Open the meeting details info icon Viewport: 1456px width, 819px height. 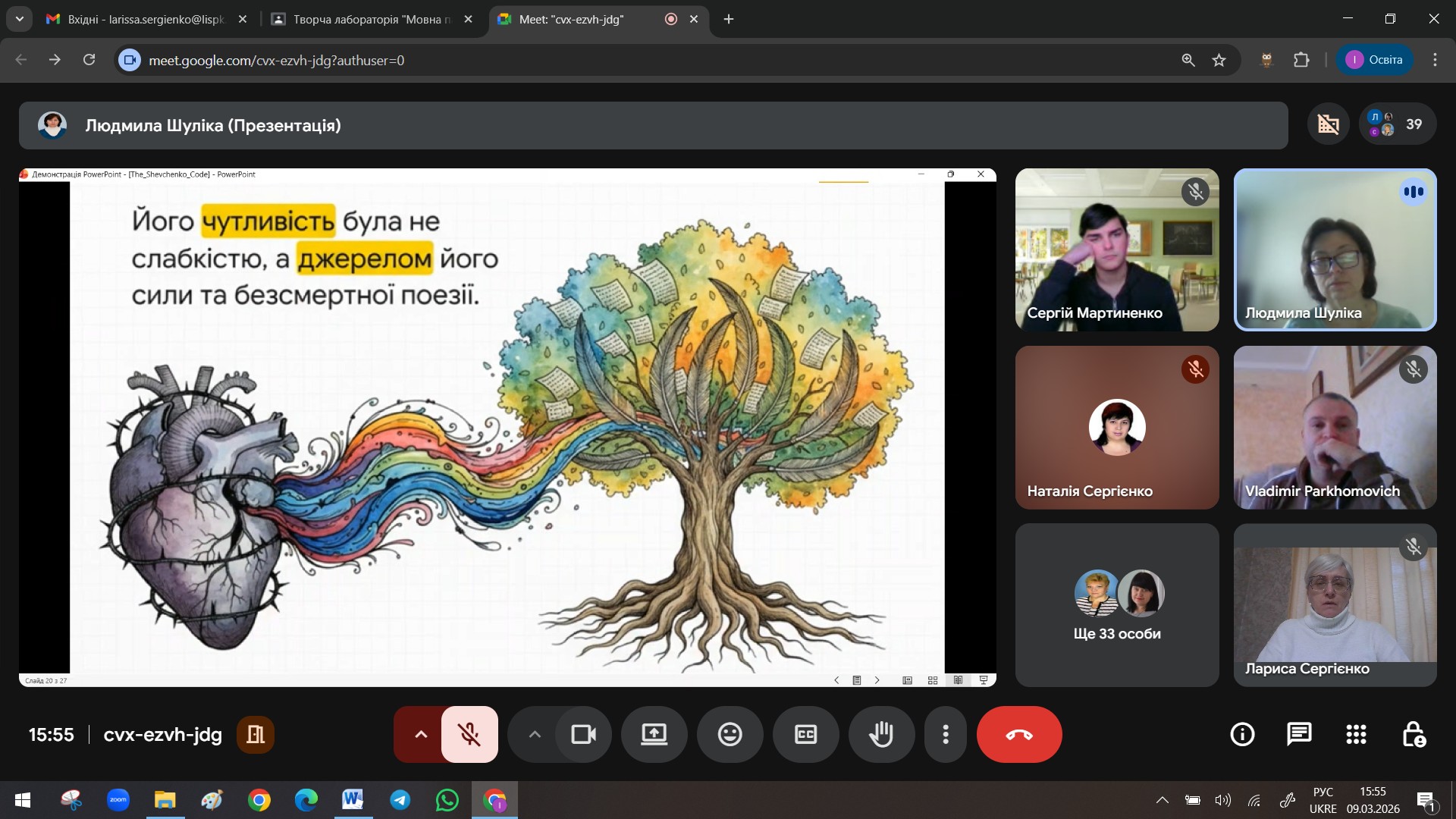(x=1242, y=734)
